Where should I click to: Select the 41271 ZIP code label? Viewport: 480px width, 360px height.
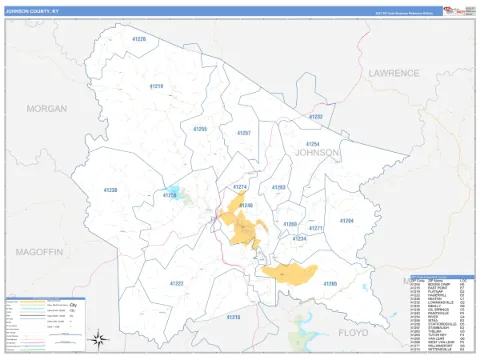tap(316, 228)
